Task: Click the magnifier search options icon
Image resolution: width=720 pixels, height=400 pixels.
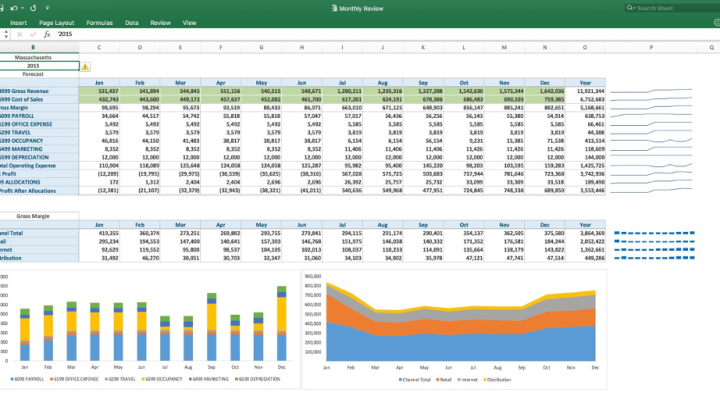Action: 631,8
